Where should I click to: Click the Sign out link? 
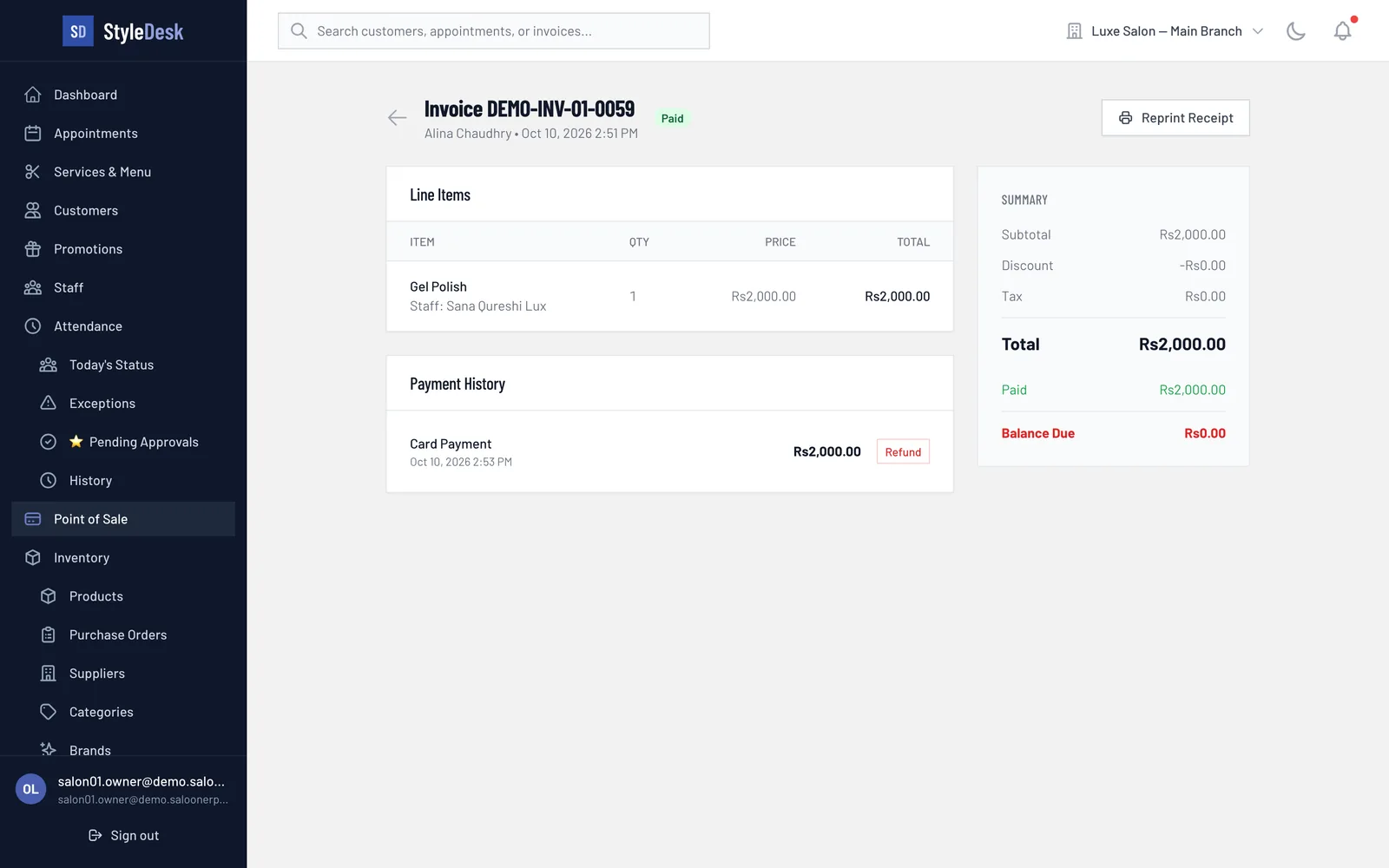pos(123,835)
